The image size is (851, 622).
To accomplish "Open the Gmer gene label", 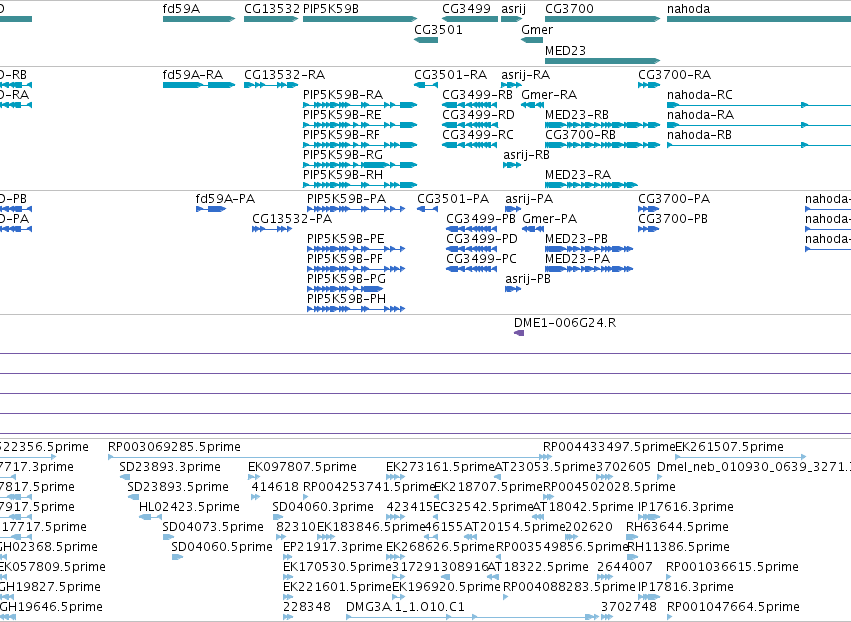I will [x=537, y=30].
